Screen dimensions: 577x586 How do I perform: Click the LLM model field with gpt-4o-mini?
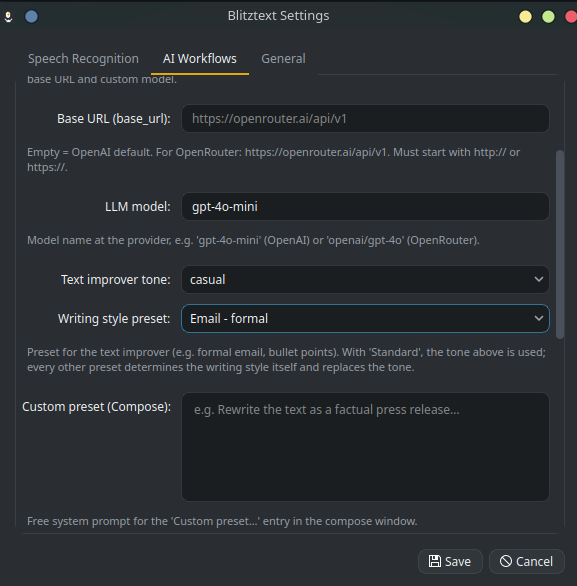click(x=365, y=207)
